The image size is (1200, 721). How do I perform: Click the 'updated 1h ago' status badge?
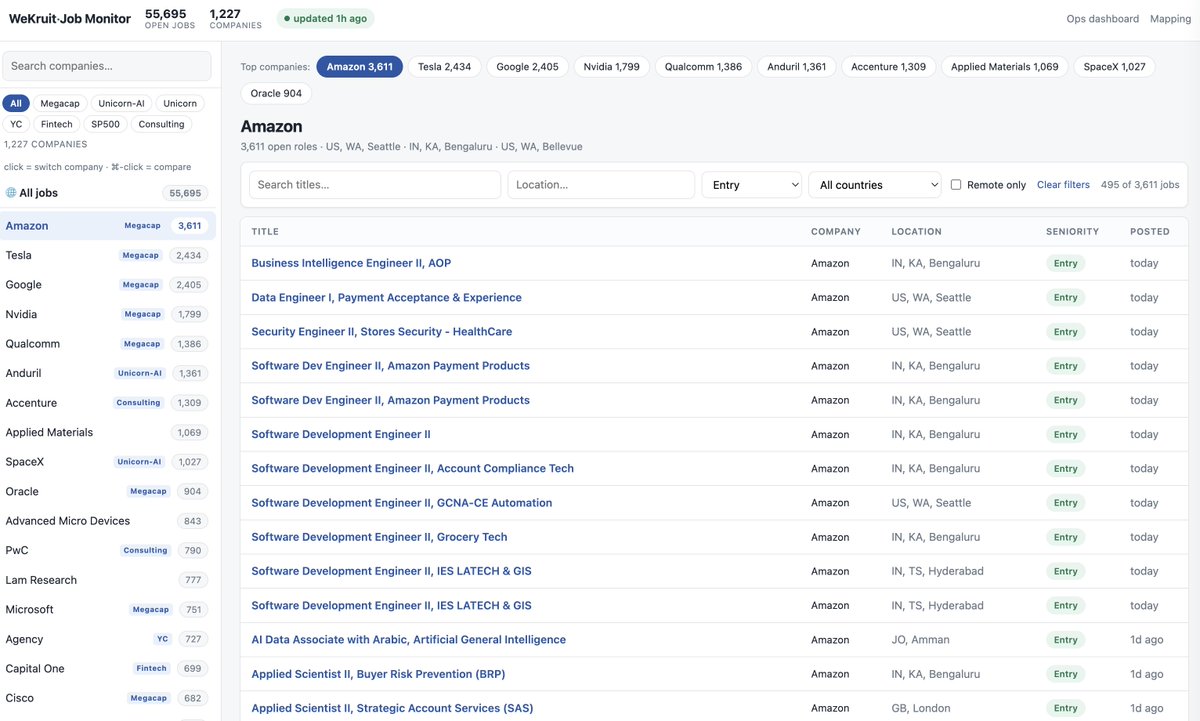(x=325, y=19)
